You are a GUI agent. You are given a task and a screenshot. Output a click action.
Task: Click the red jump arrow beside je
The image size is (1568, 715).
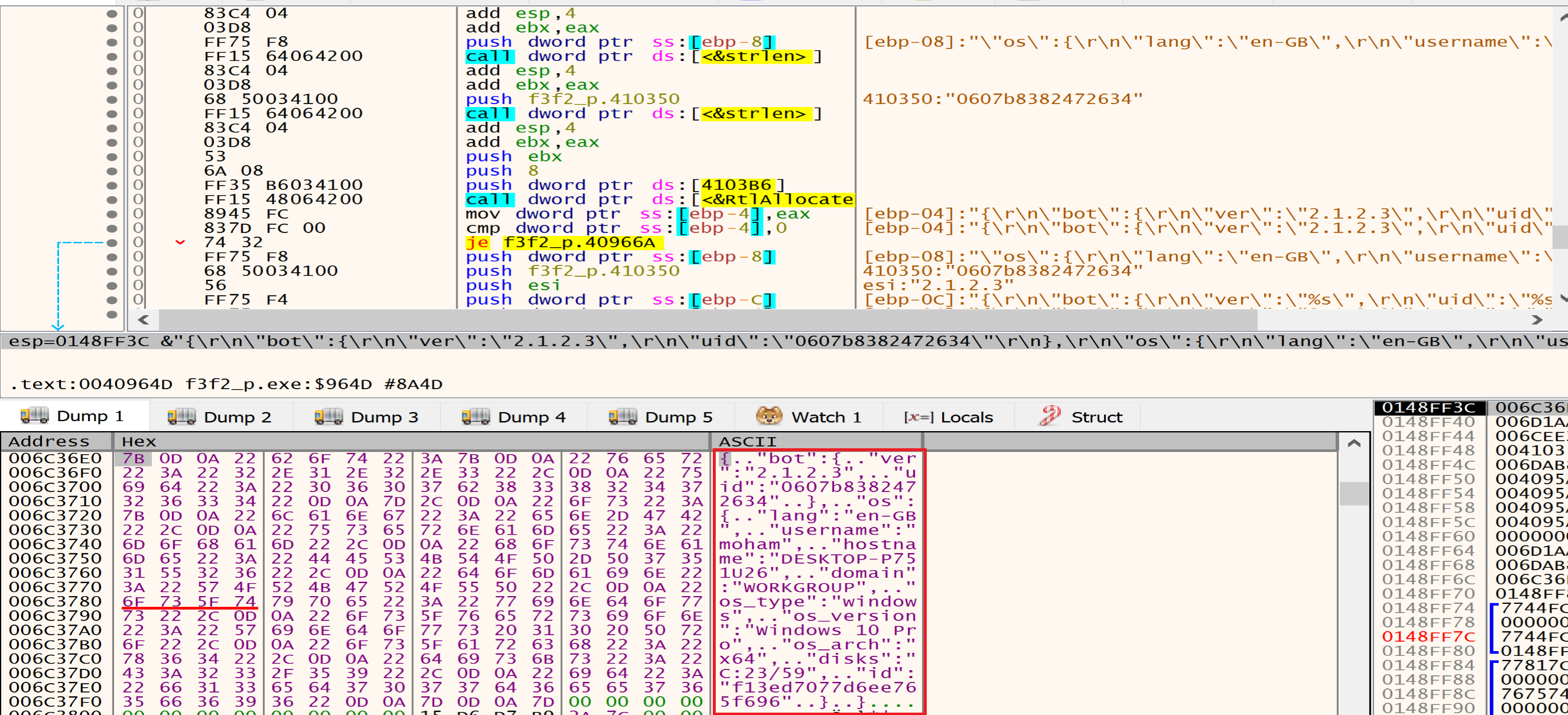(180, 242)
